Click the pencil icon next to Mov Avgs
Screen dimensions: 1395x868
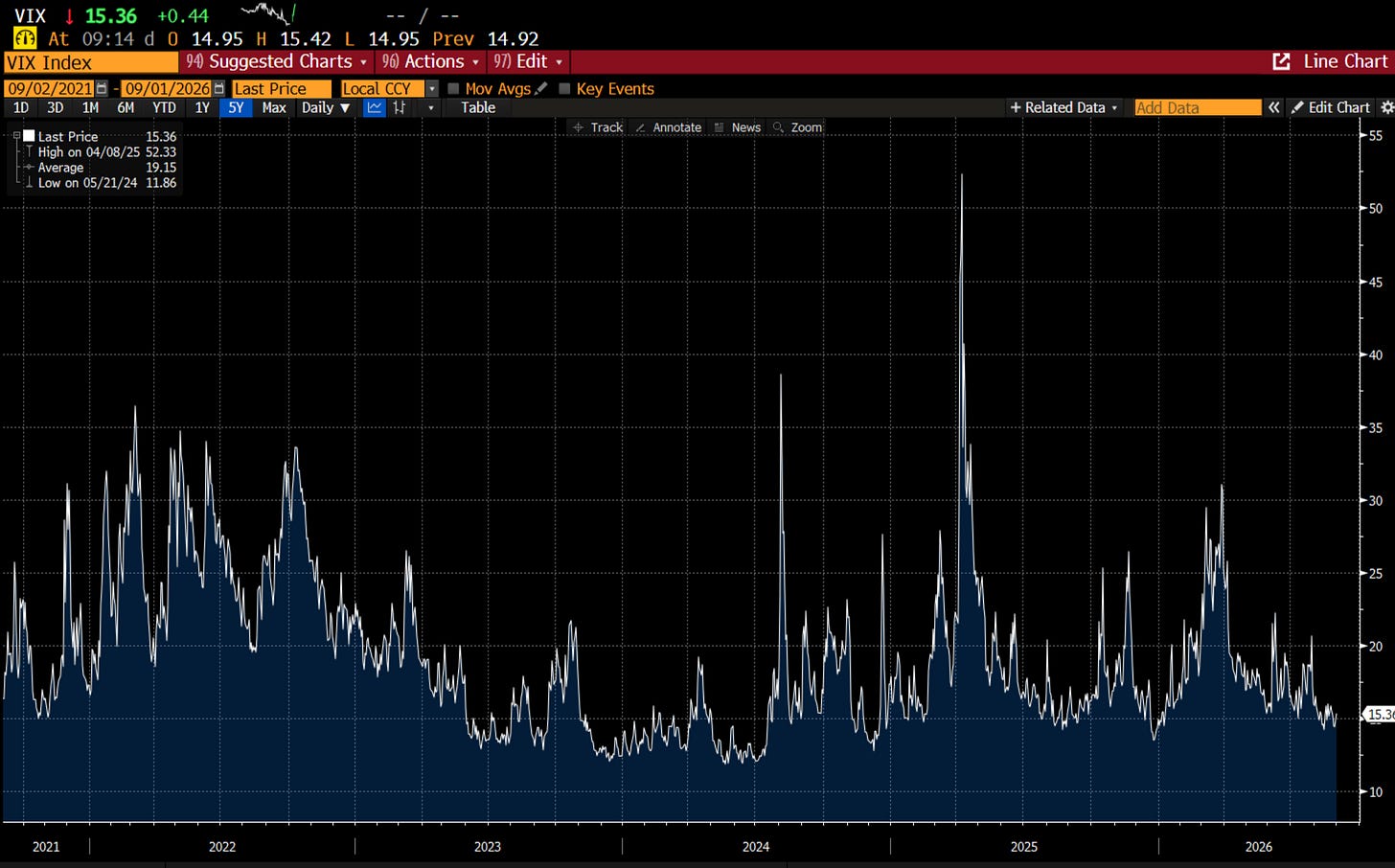tap(541, 88)
